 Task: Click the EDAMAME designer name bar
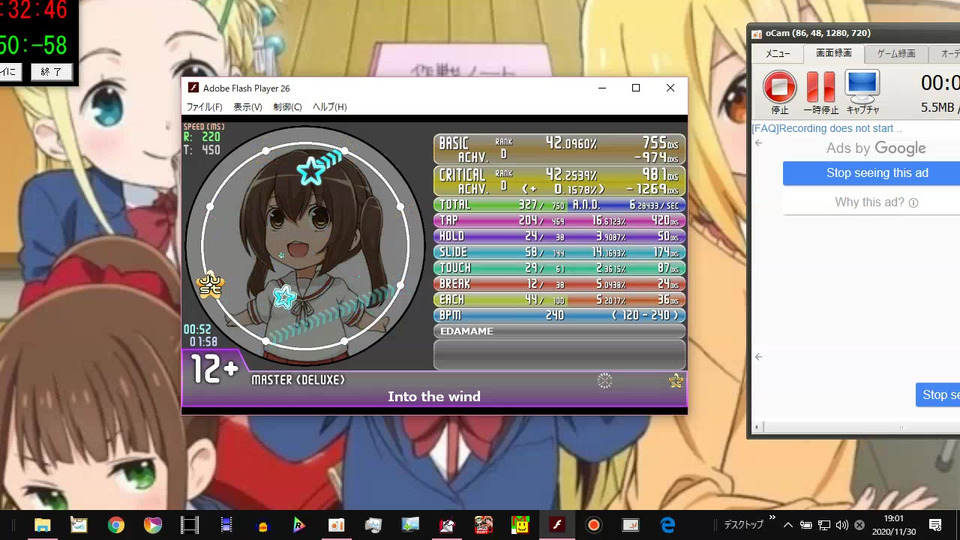(x=559, y=331)
